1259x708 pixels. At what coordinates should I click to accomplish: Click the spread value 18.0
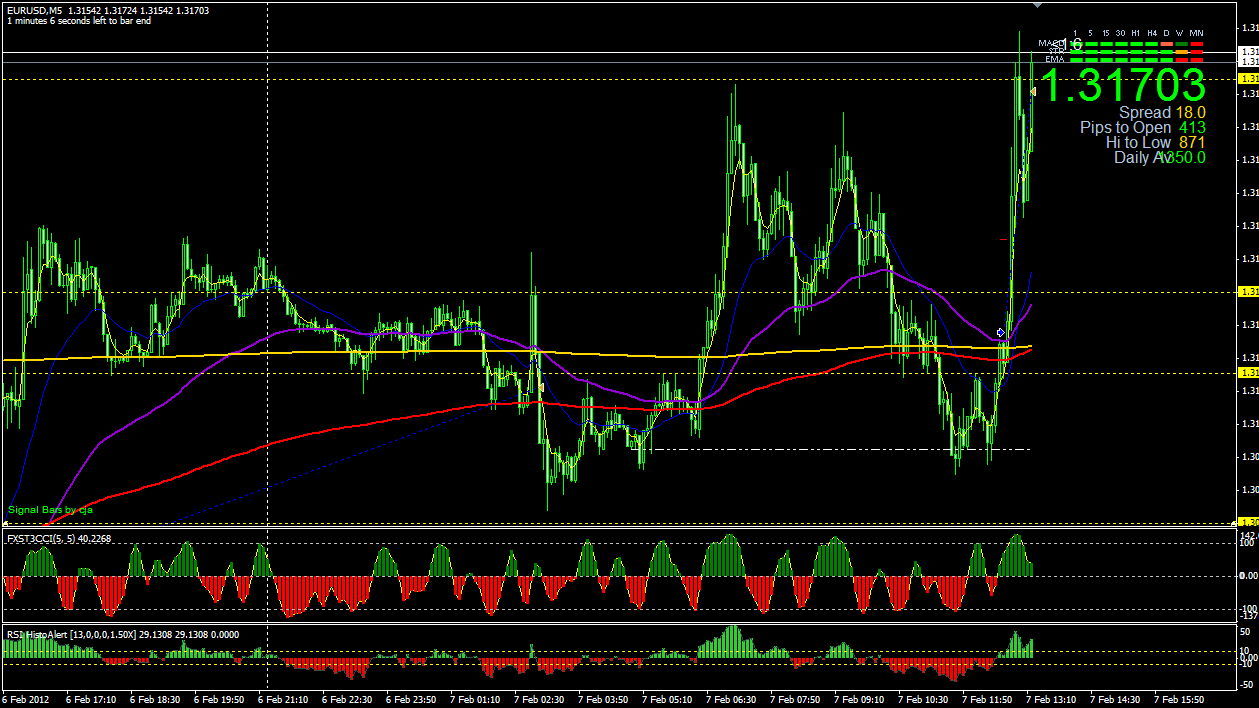click(x=1191, y=113)
